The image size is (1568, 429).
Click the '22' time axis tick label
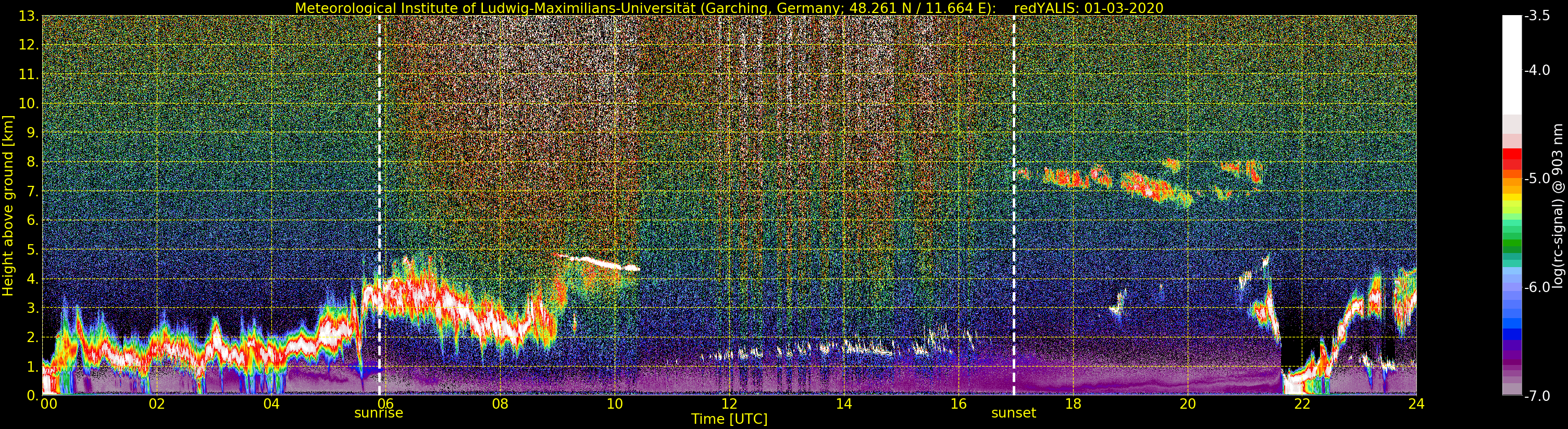(x=1302, y=405)
